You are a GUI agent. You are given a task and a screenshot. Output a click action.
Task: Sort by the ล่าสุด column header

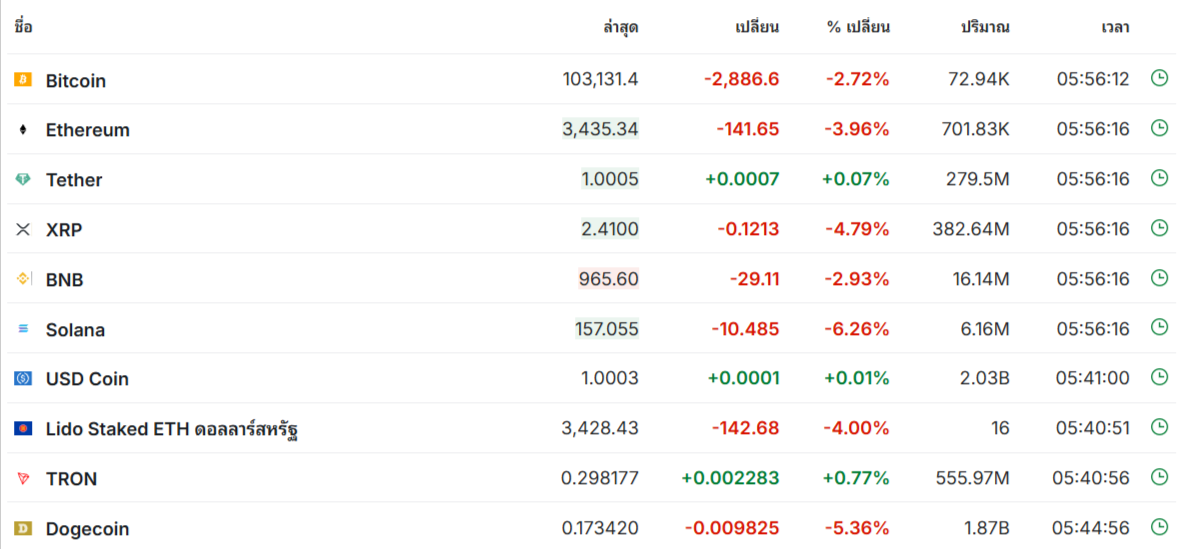click(x=620, y=27)
